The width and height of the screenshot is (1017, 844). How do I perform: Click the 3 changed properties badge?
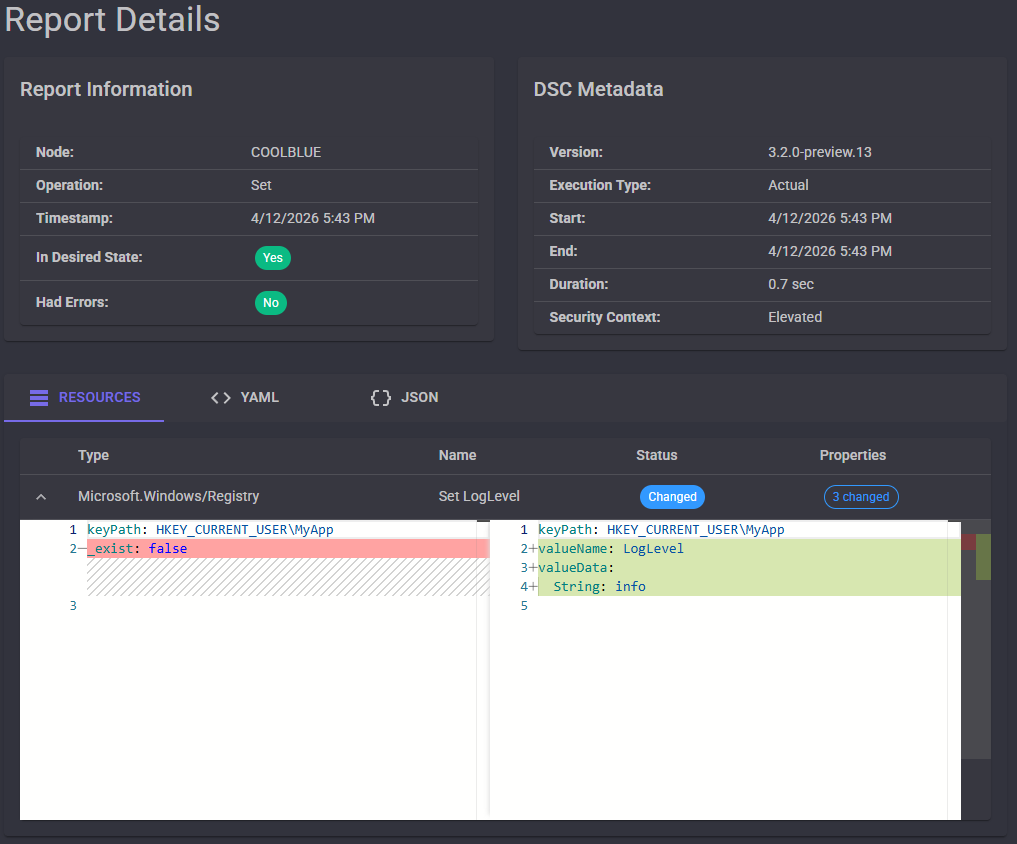click(861, 496)
